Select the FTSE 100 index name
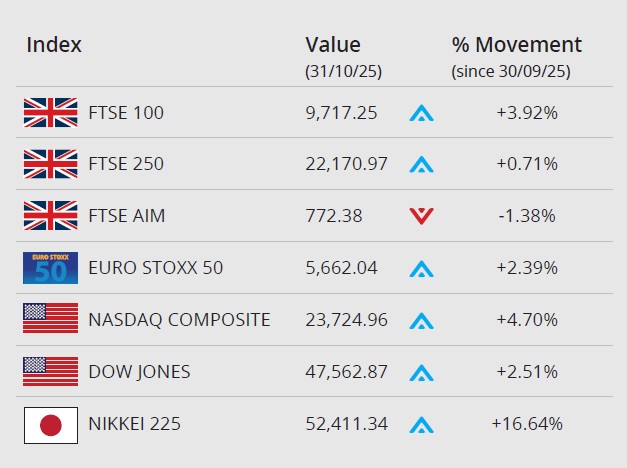Screen dimensions: 627x468 coord(126,113)
